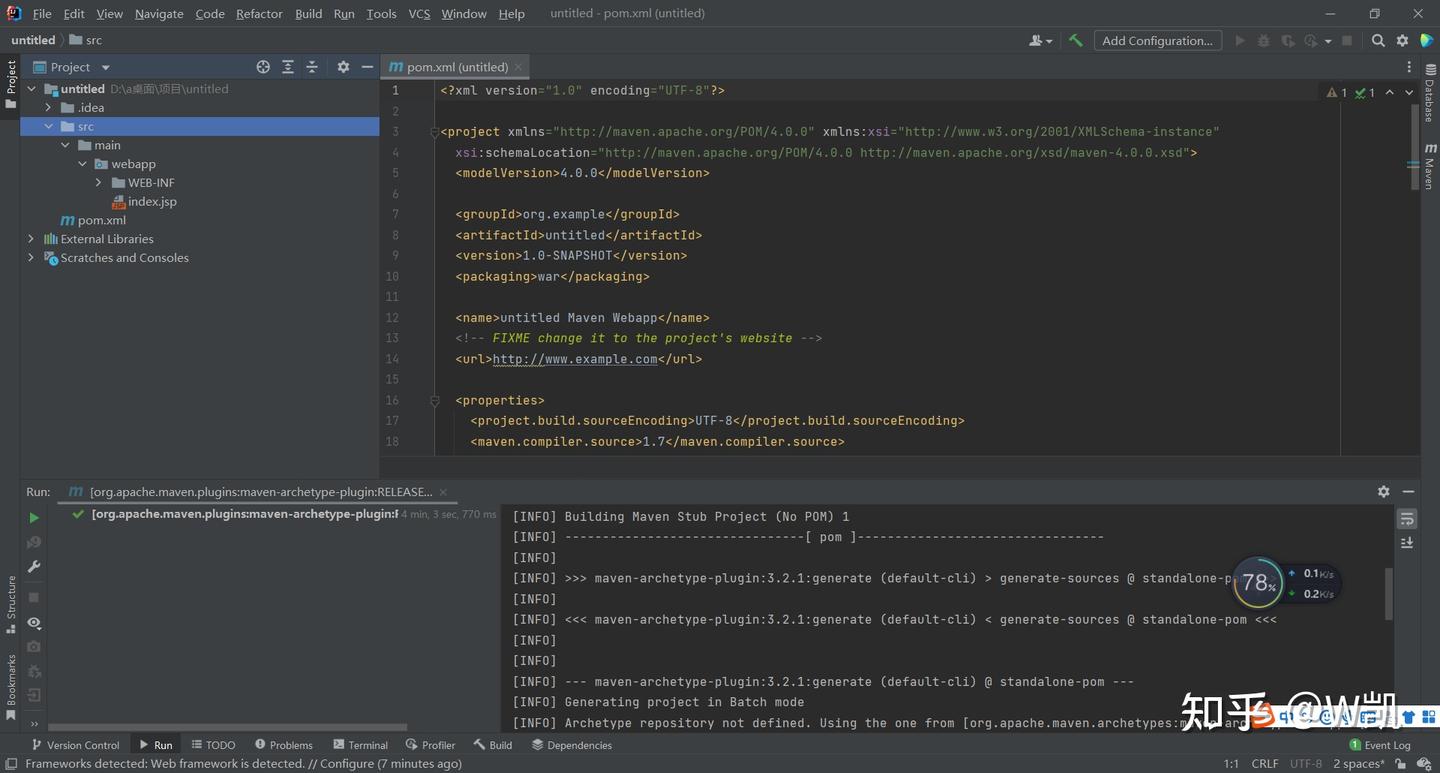The width and height of the screenshot is (1440, 773).
Task: Switch to the Terminal tool tab
Action: (360, 745)
